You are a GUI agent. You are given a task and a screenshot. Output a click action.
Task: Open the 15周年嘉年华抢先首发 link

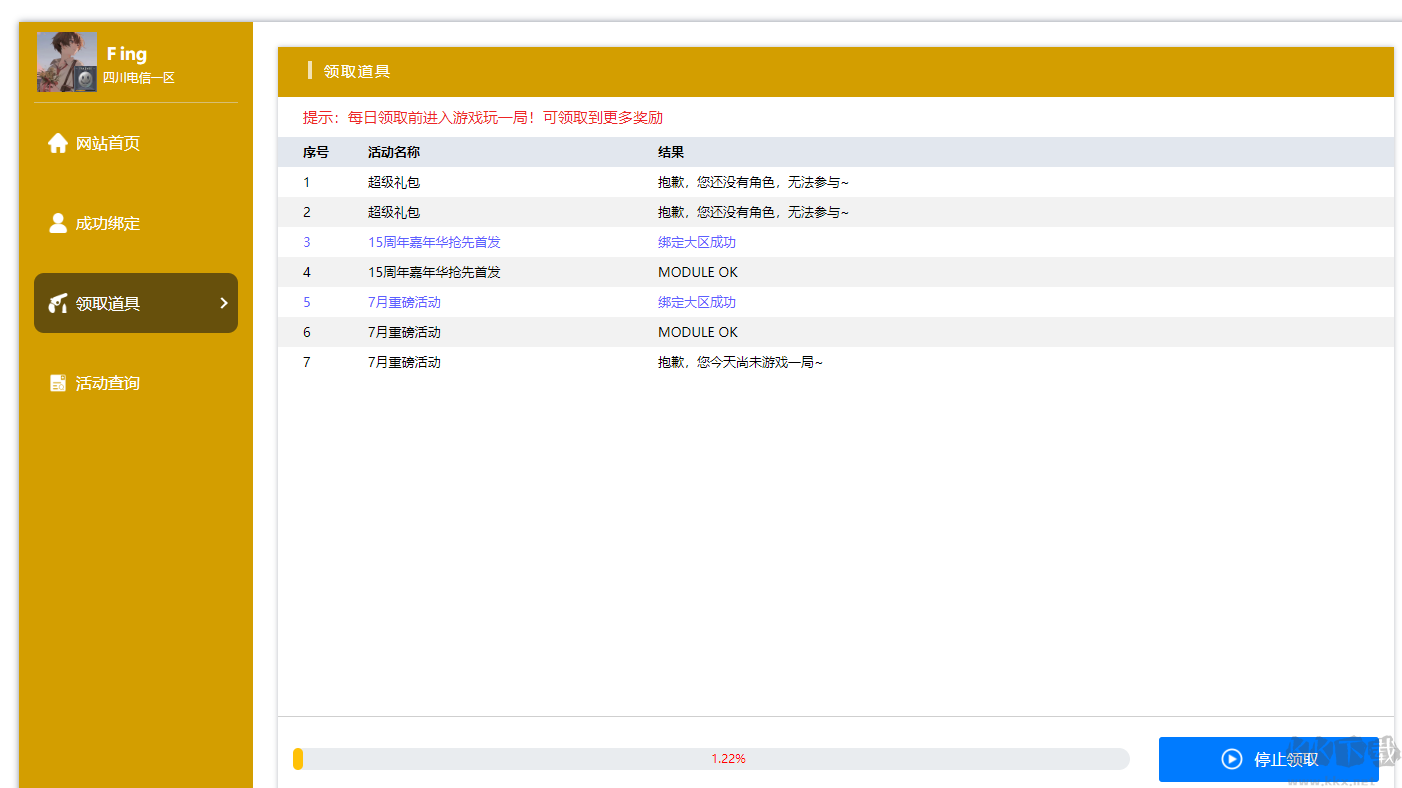tap(433, 241)
